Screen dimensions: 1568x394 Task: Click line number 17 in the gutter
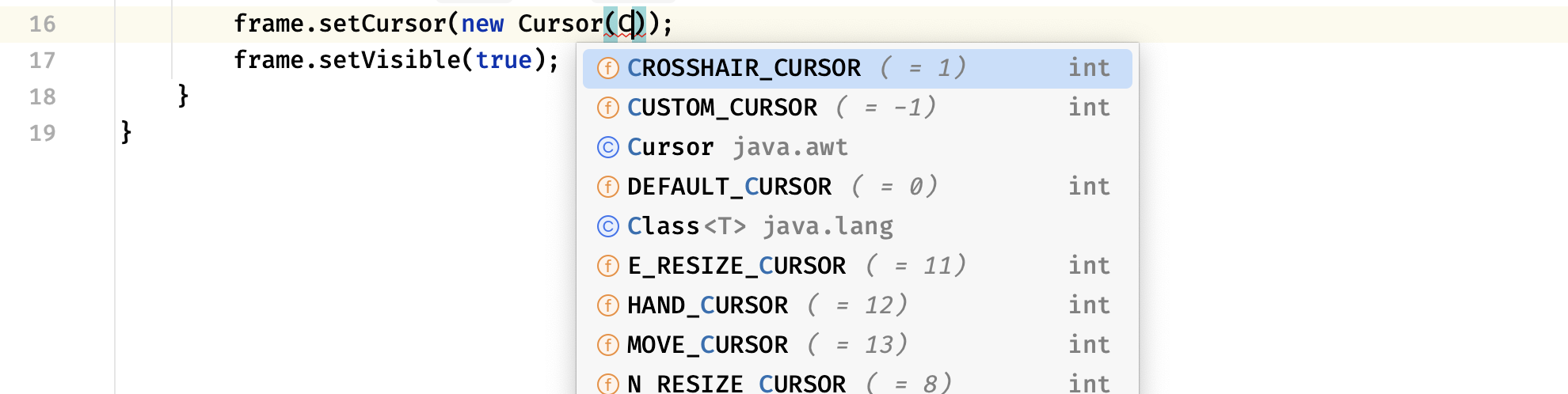tap(43, 60)
